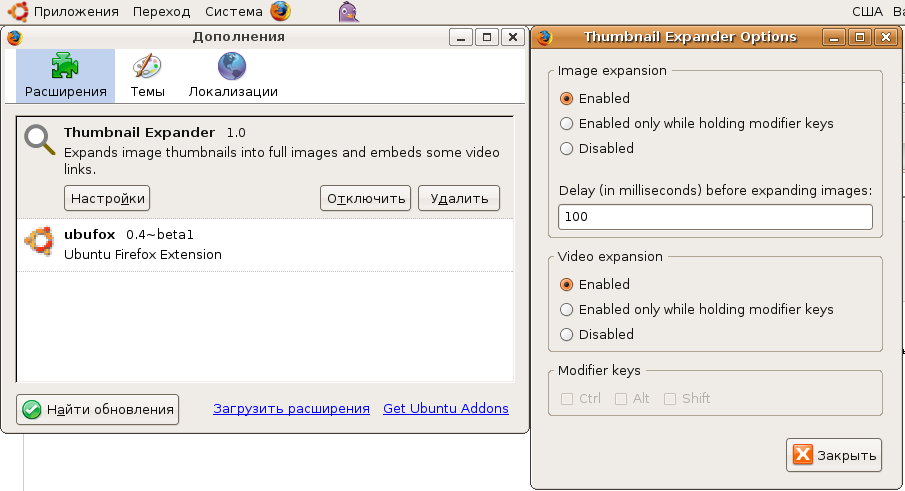
Task: Open the Get Ubuntu Addons link
Action: point(445,409)
